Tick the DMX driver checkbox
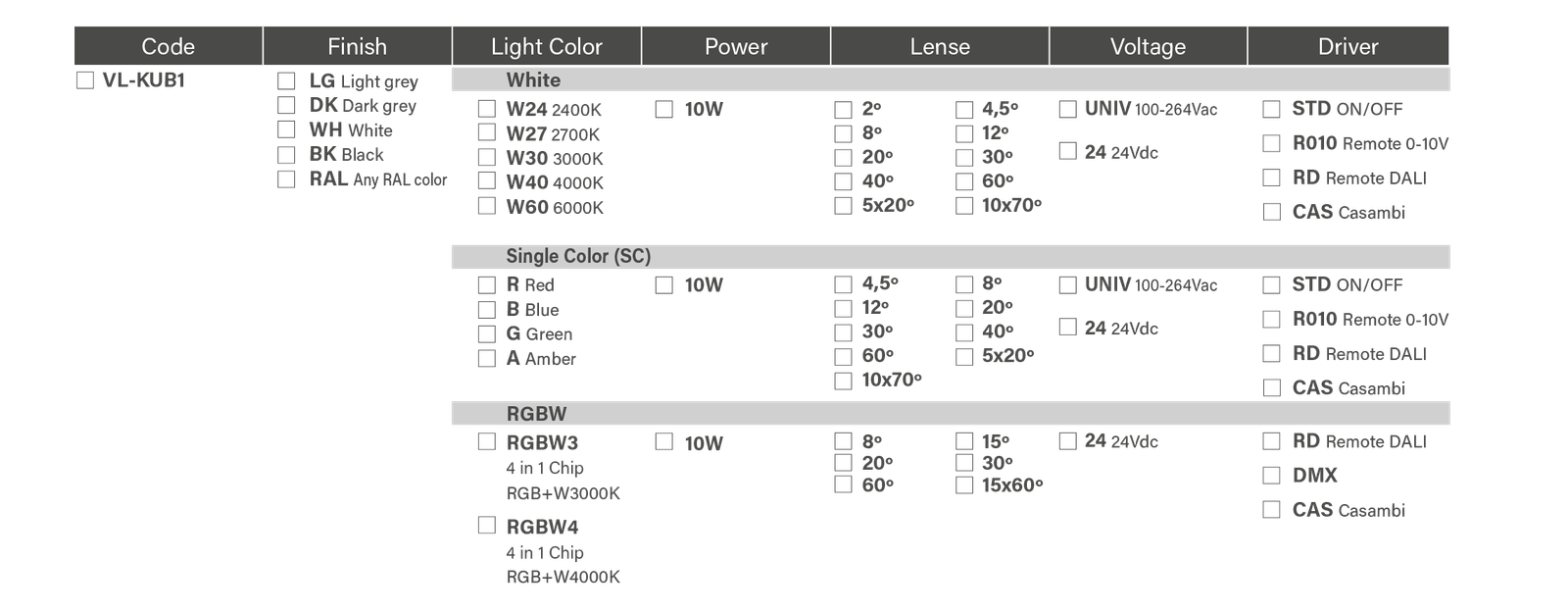This screenshot has height=611, width=1568. (1271, 476)
